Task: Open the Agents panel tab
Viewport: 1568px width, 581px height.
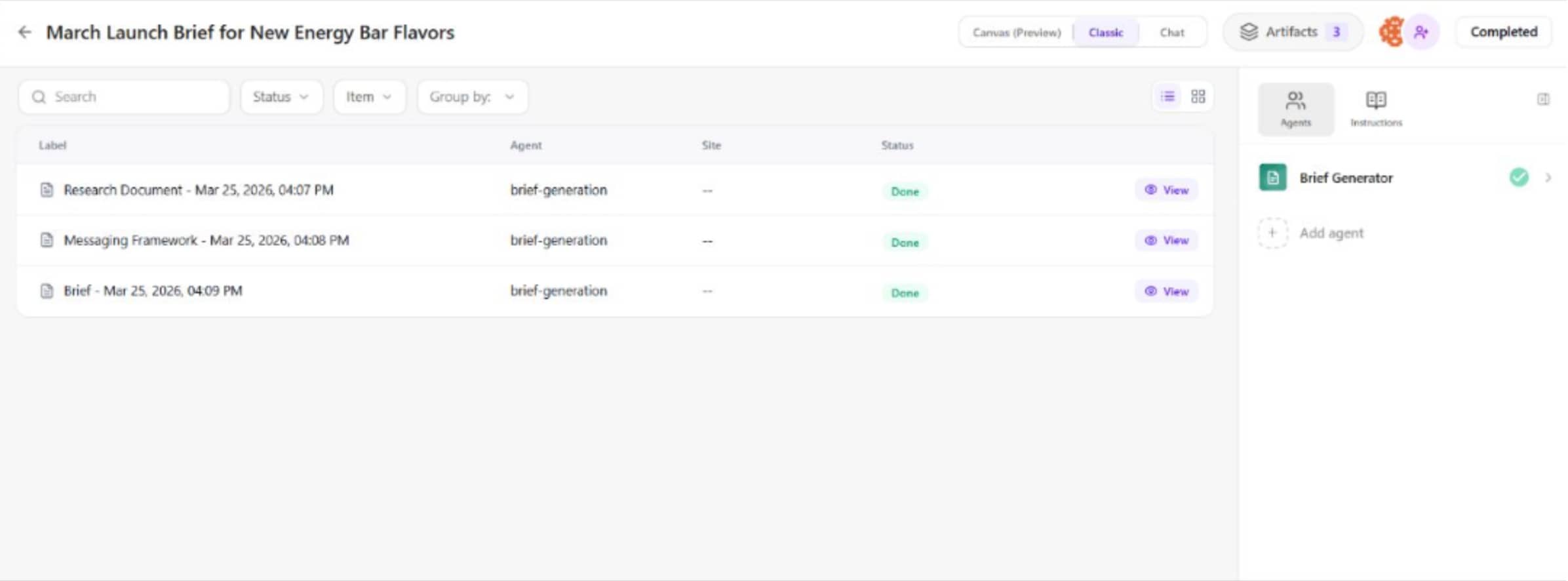Action: coord(1296,110)
